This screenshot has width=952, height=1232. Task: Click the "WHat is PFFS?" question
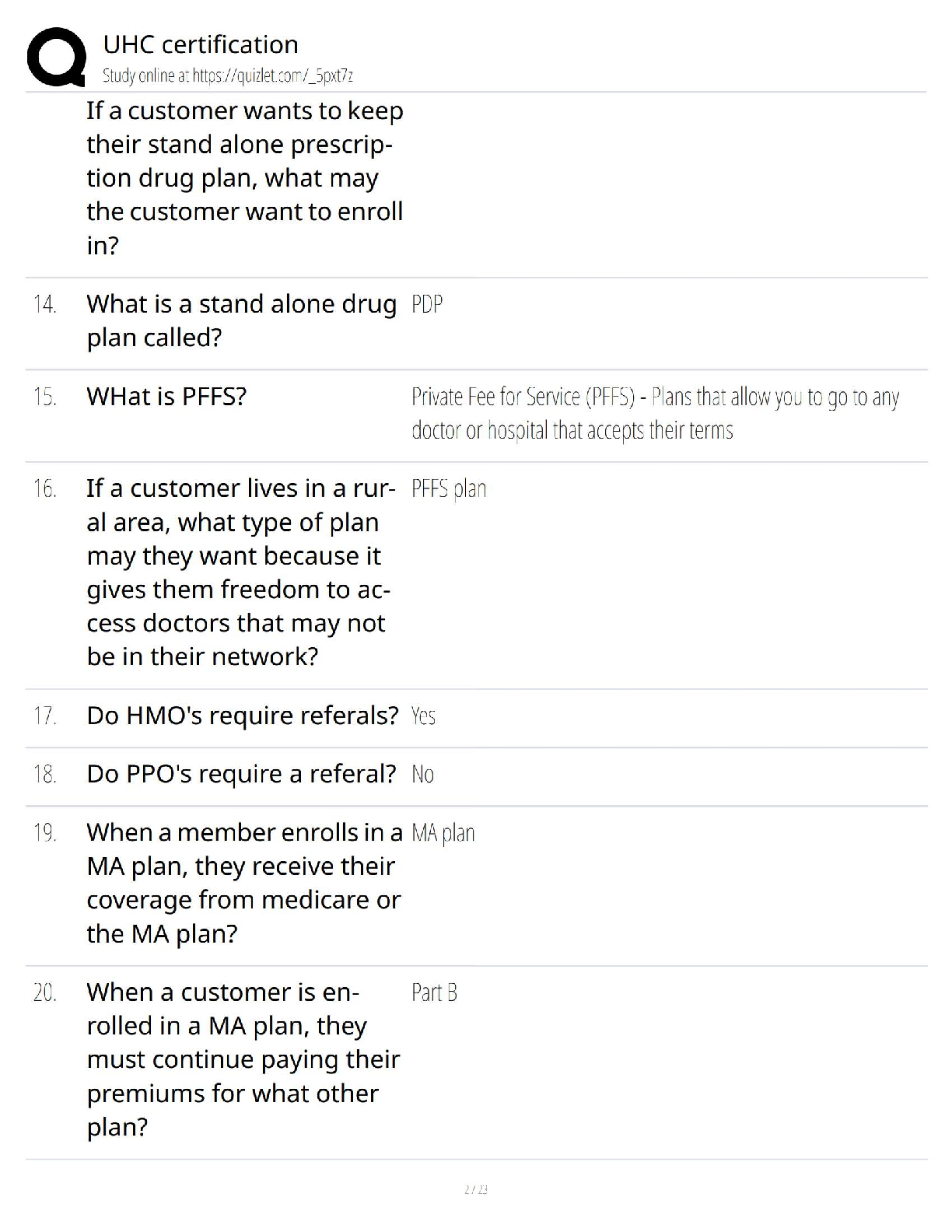pos(166,397)
